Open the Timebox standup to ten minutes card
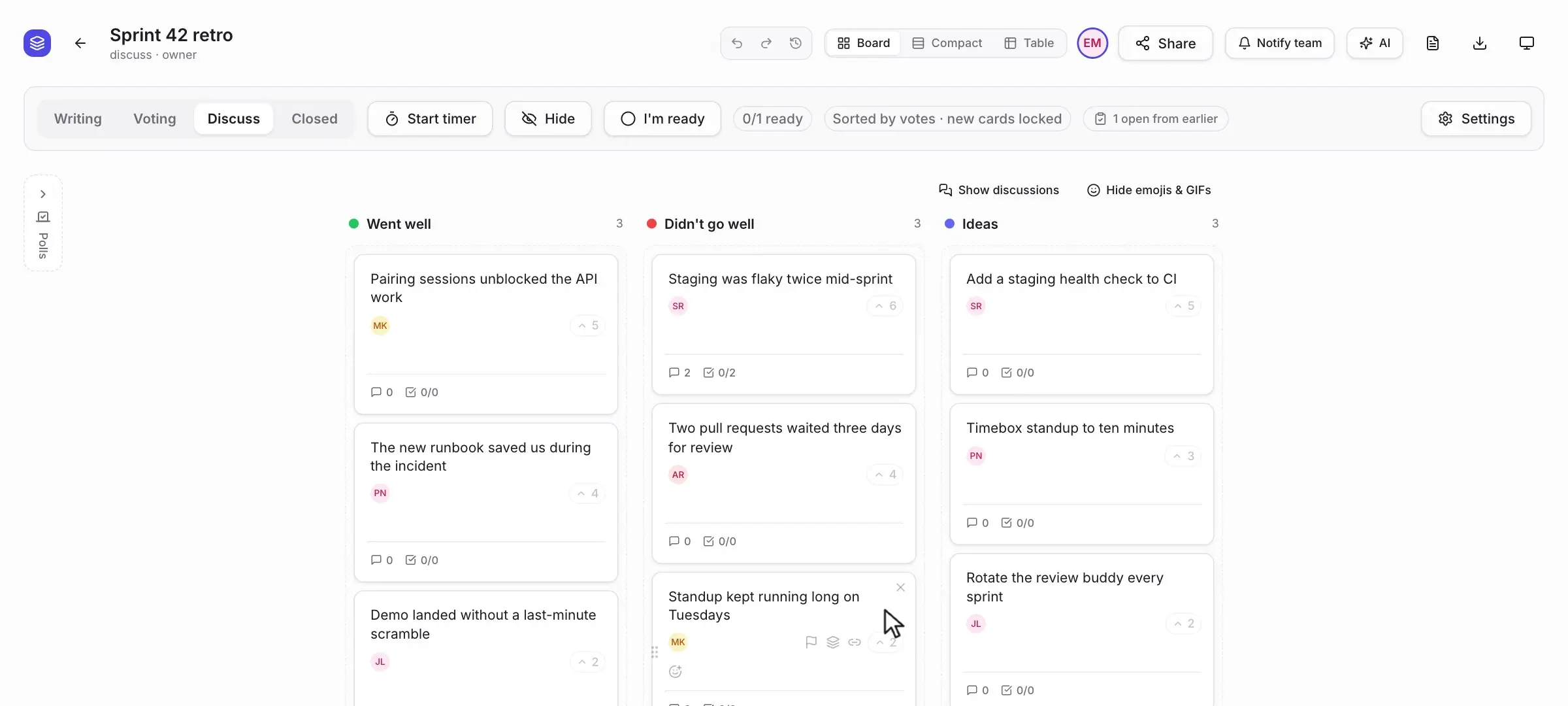Screen dimensions: 1568x706 pos(1082,474)
